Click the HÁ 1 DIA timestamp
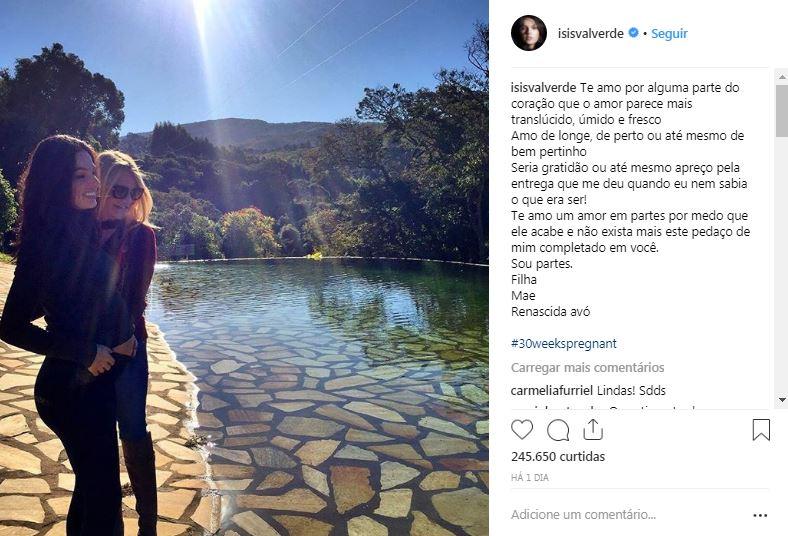788x536 pixels. coord(531,478)
